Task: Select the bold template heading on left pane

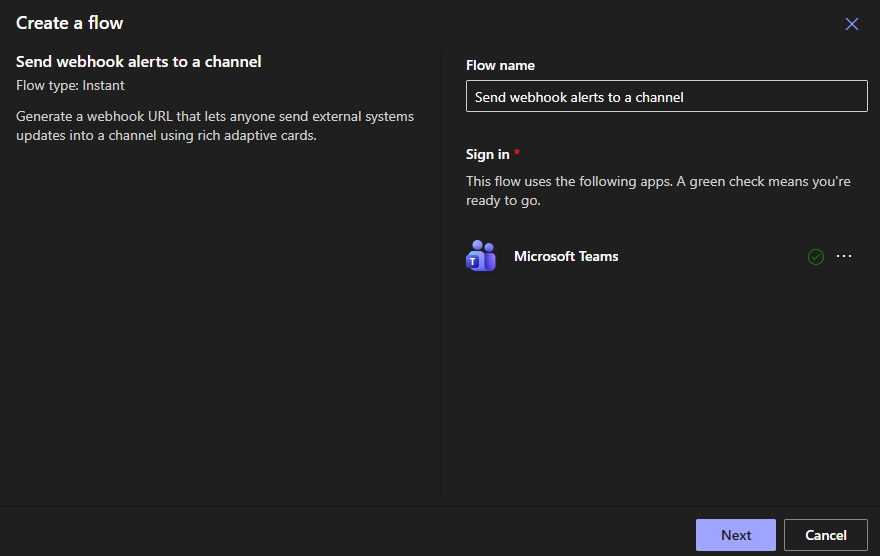Action: click(x=139, y=62)
